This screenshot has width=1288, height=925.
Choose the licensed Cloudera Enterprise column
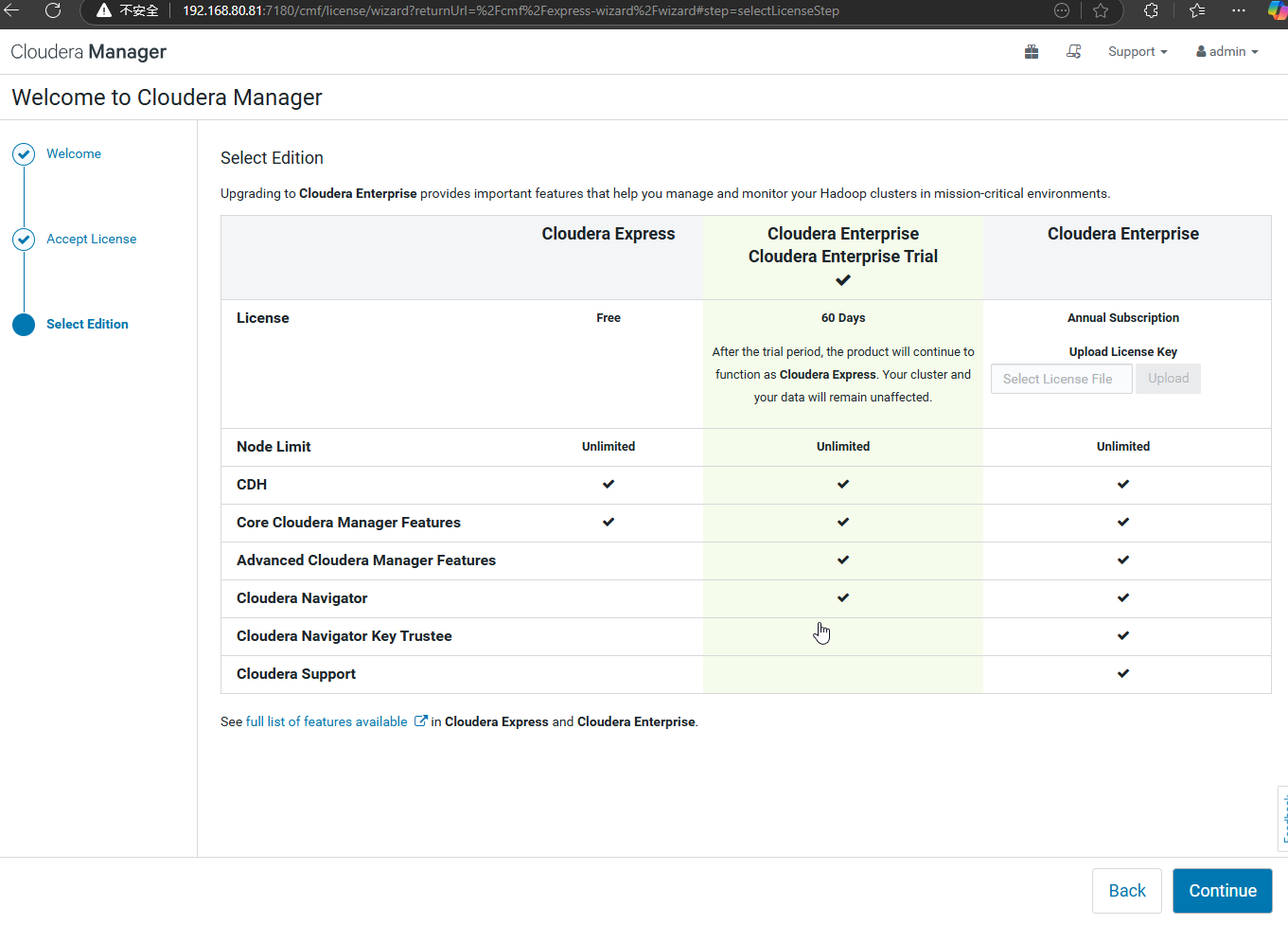tap(1123, 234)
